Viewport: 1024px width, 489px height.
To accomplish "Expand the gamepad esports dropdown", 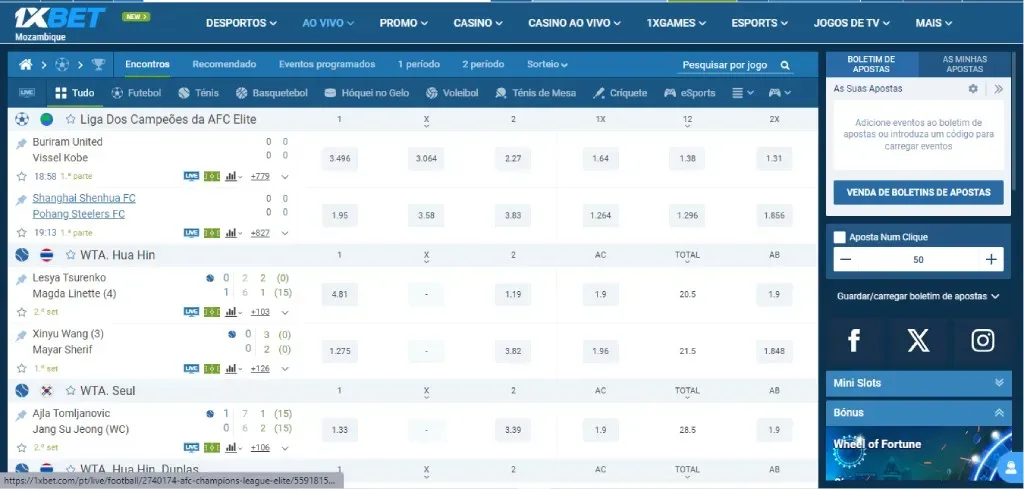I will coord(780,93).
